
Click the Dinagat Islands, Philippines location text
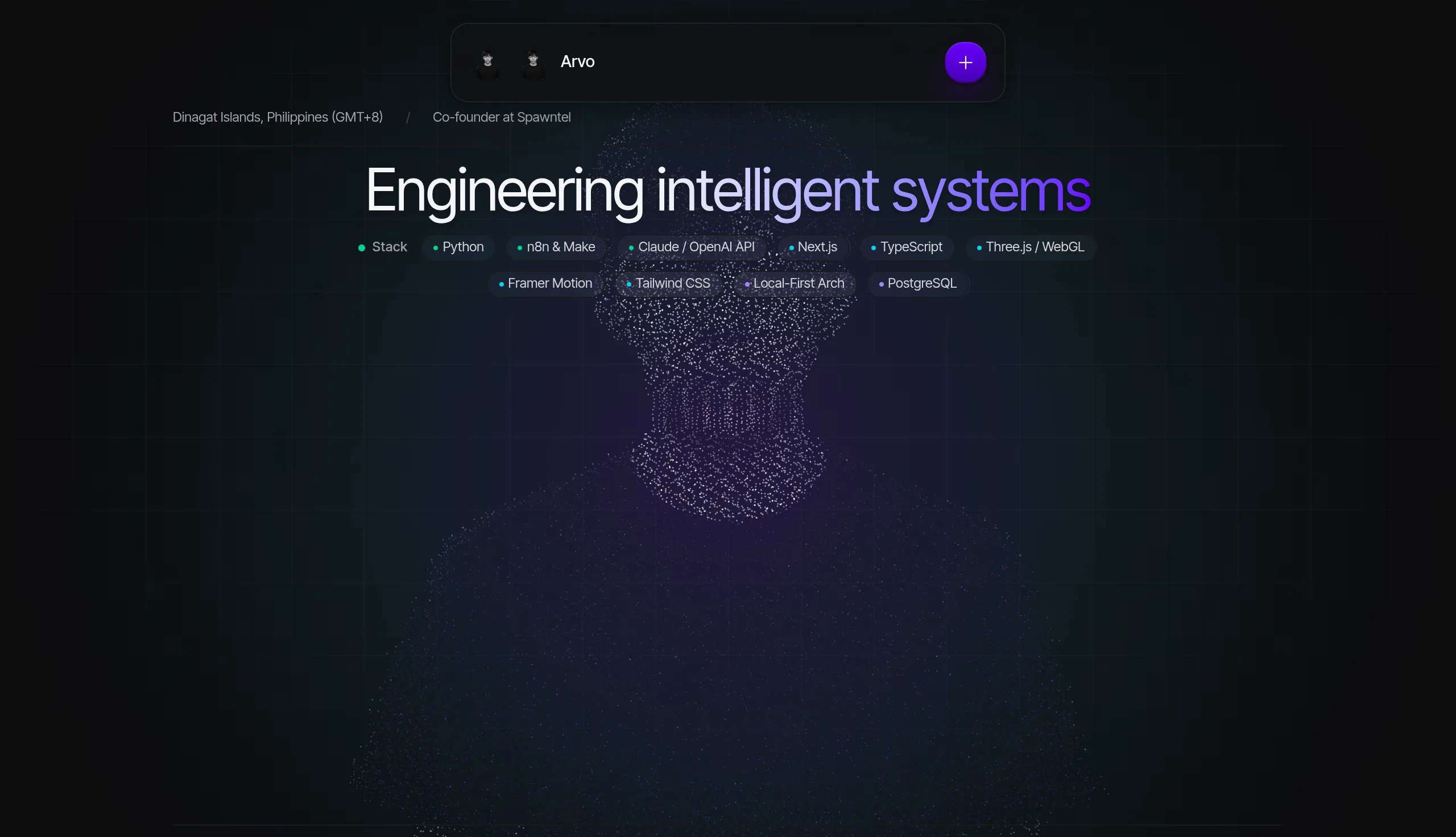pos(278,117)
